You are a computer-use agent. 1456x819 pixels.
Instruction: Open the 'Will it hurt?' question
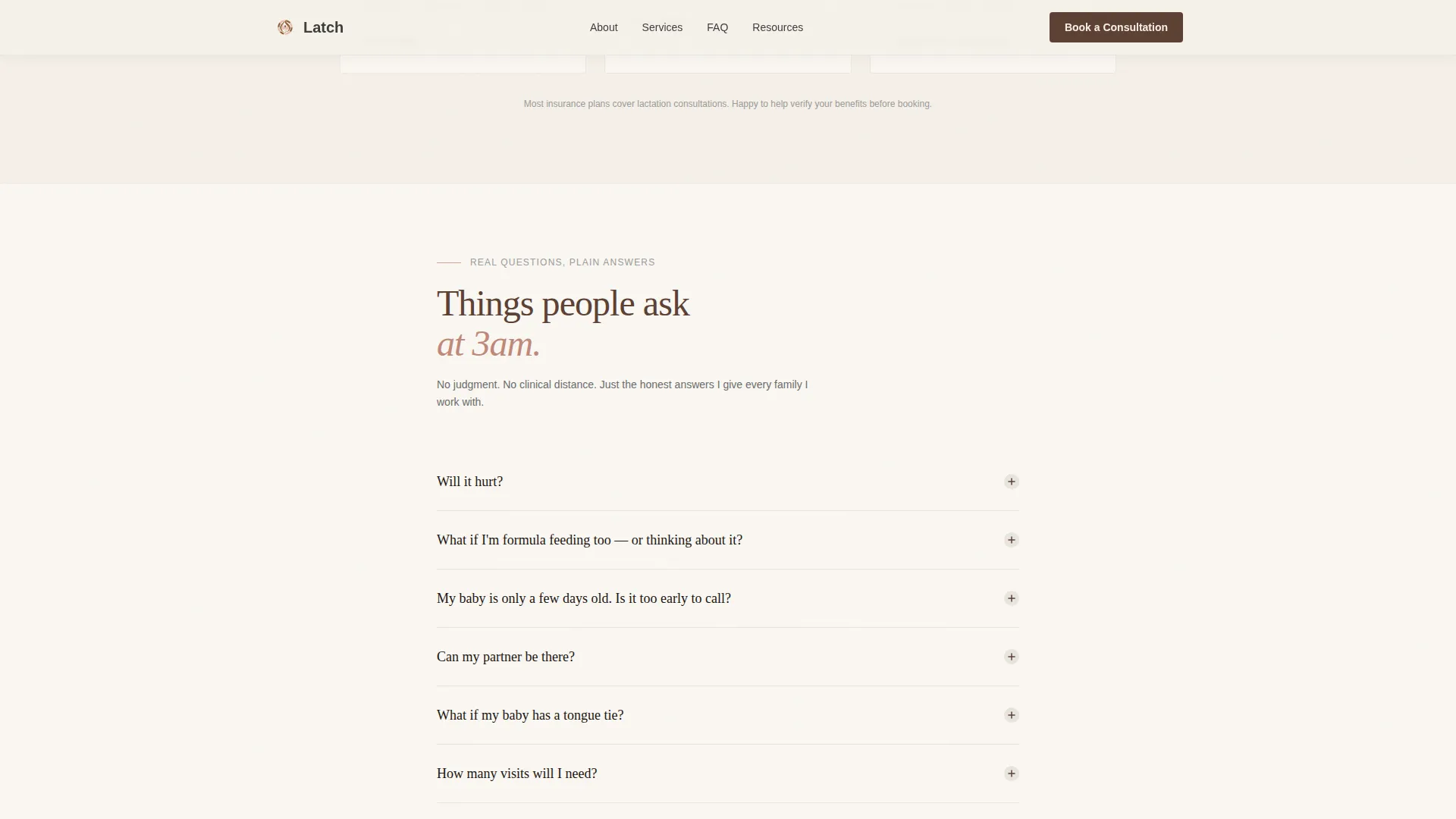727,482
